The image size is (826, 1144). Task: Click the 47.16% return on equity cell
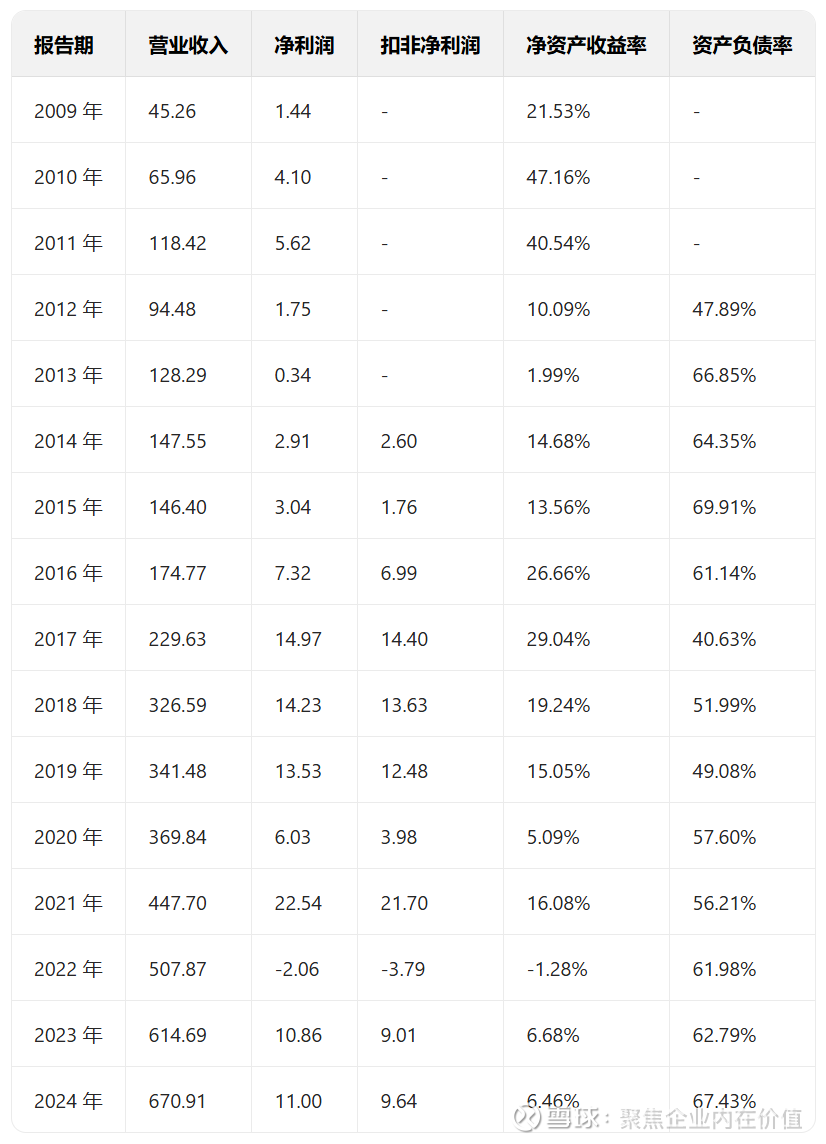coord(558,177)
